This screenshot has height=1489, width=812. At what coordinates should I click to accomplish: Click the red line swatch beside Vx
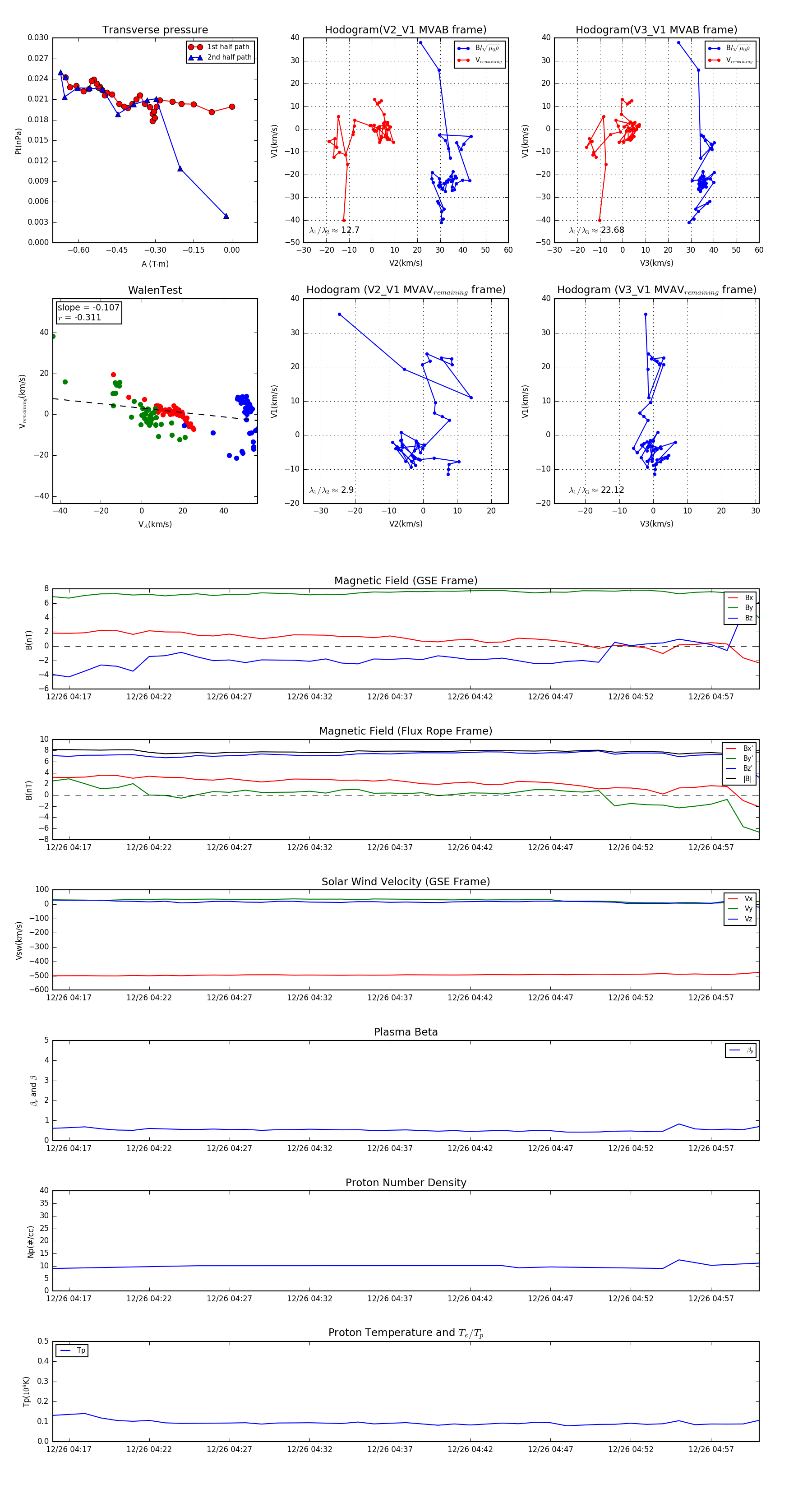[x=733, y=899]
